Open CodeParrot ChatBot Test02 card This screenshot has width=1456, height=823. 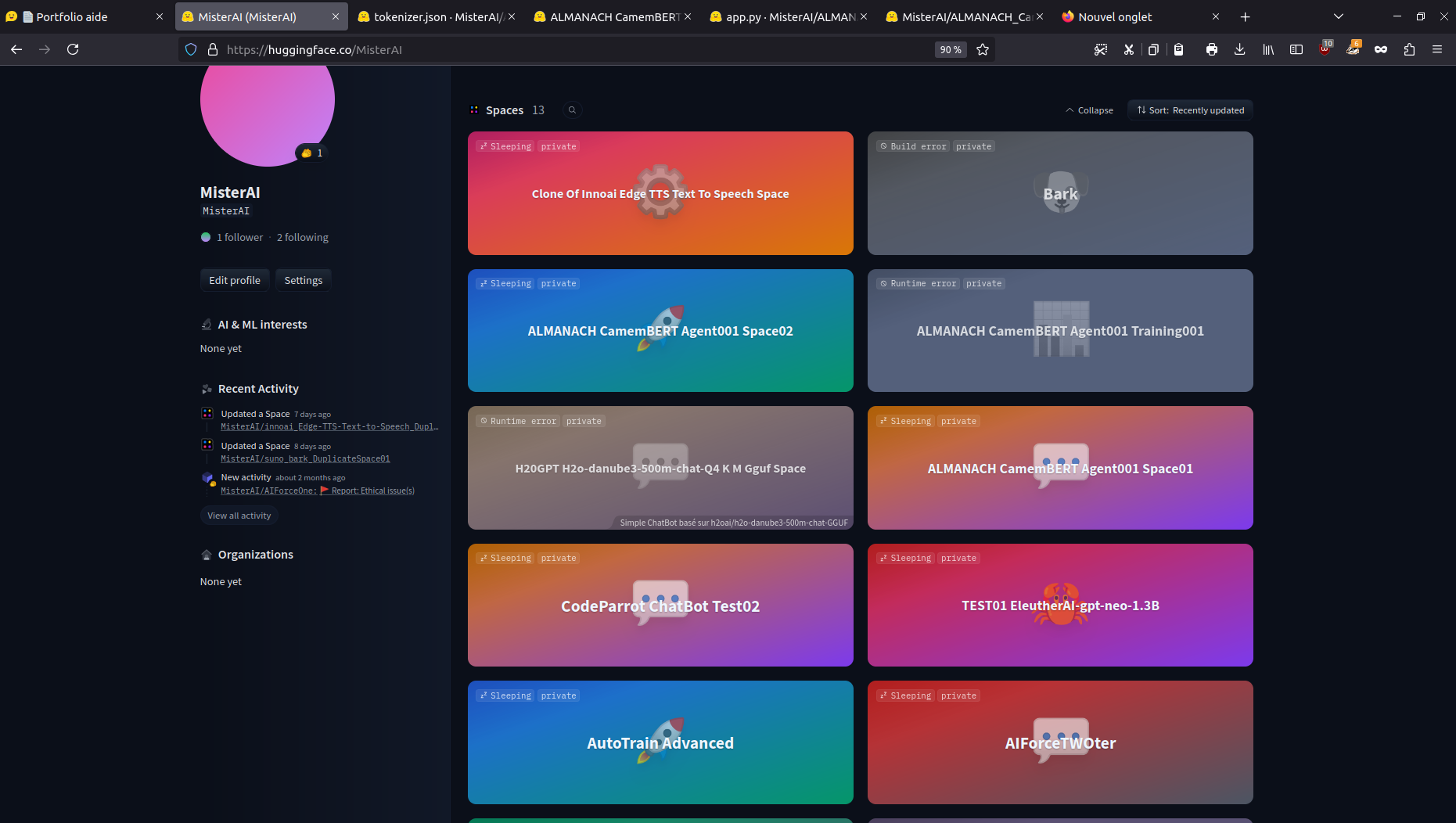click(x=660, y=606)
